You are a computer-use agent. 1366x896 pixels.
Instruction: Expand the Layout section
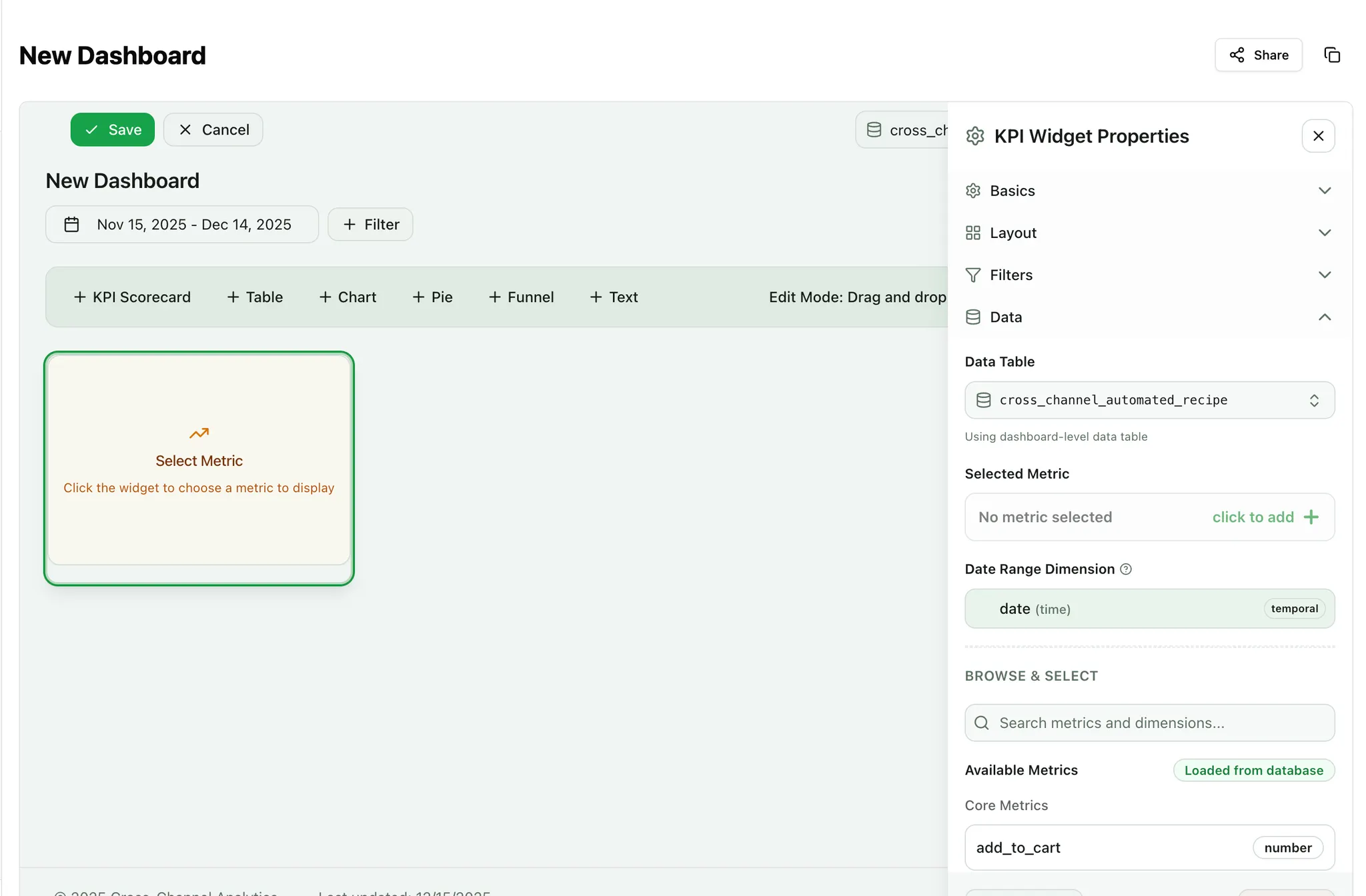point(1149,233)
